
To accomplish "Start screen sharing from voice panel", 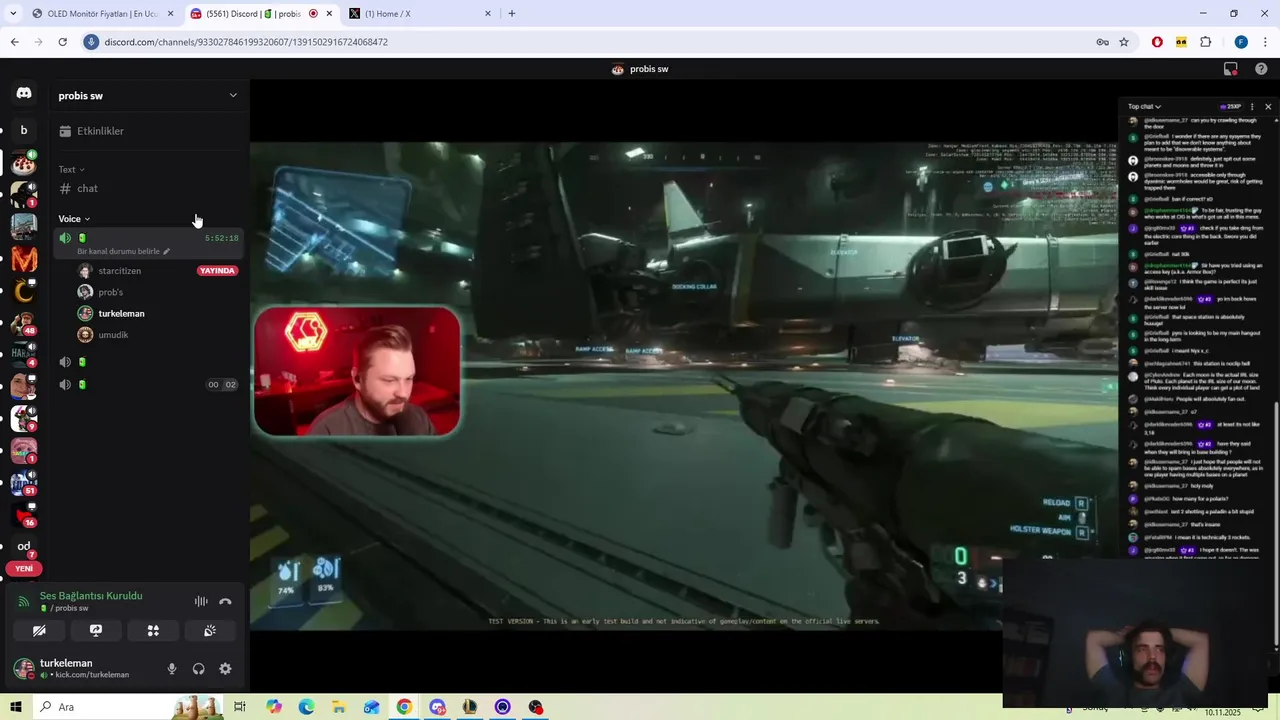I will click(96, 631).
